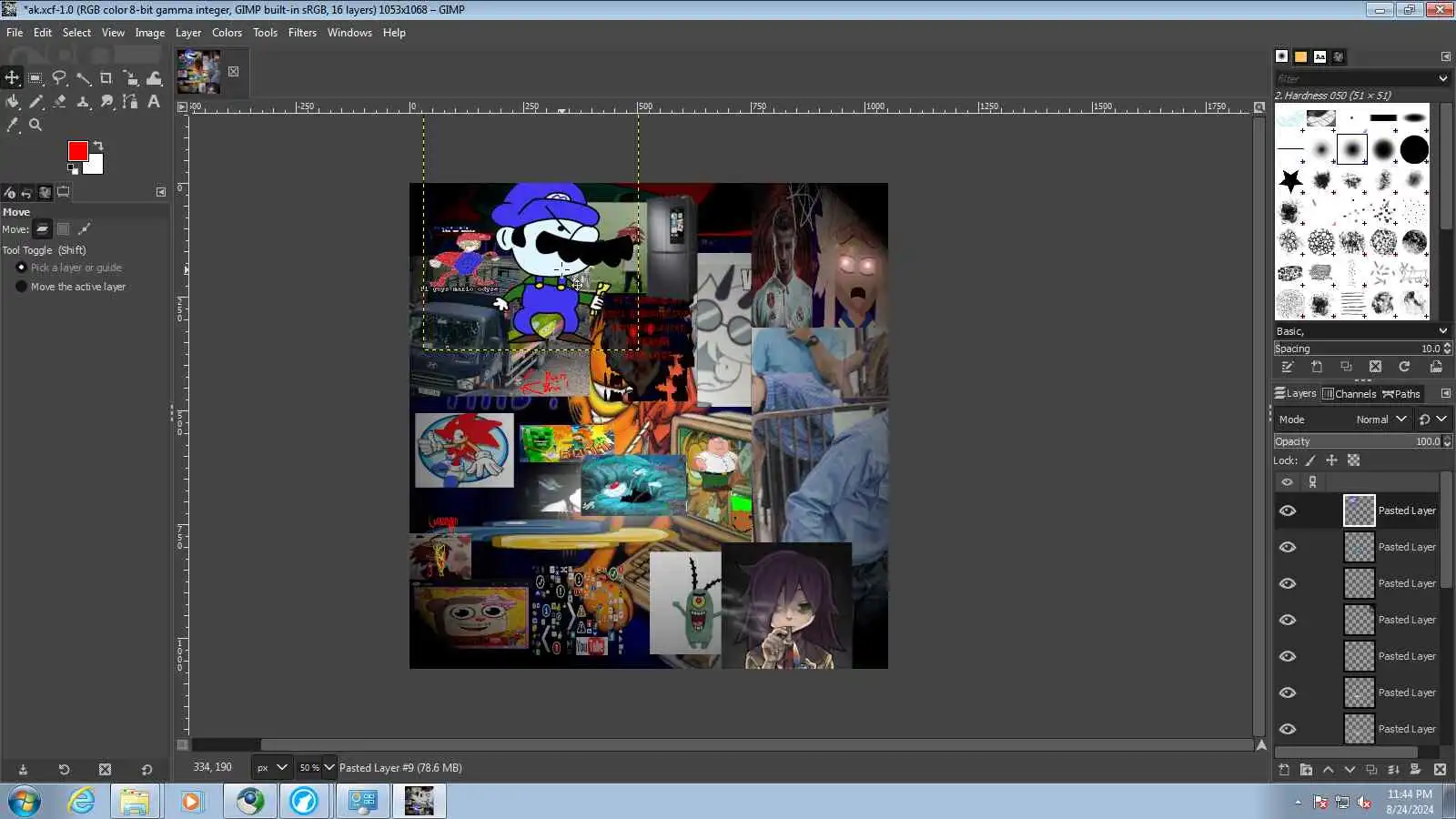Open the brush filter tag dropdown arrow
This screenshot has width=1456, height=819.
1442,79
